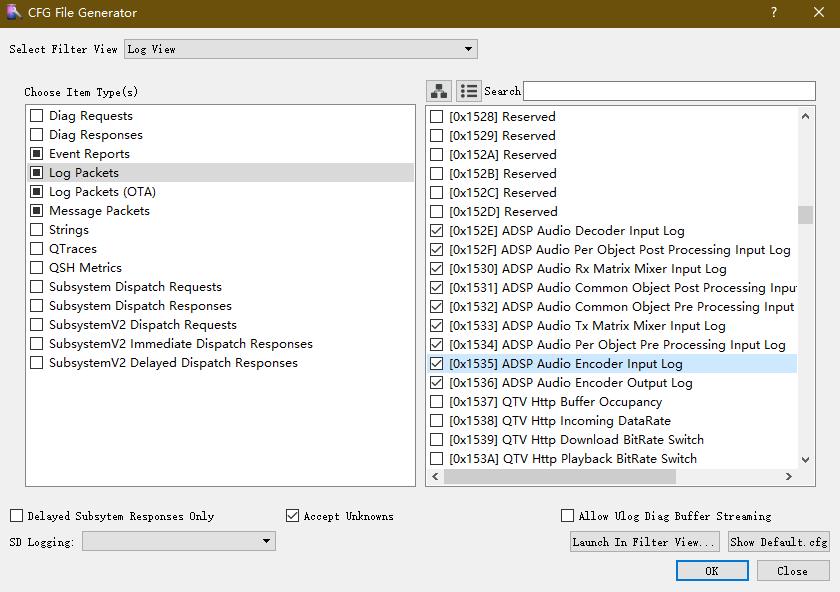Check [0x1537] QTV Http Buffer Occupancy
Viewport: 840px width, 592px height.
tap(436, 401)
